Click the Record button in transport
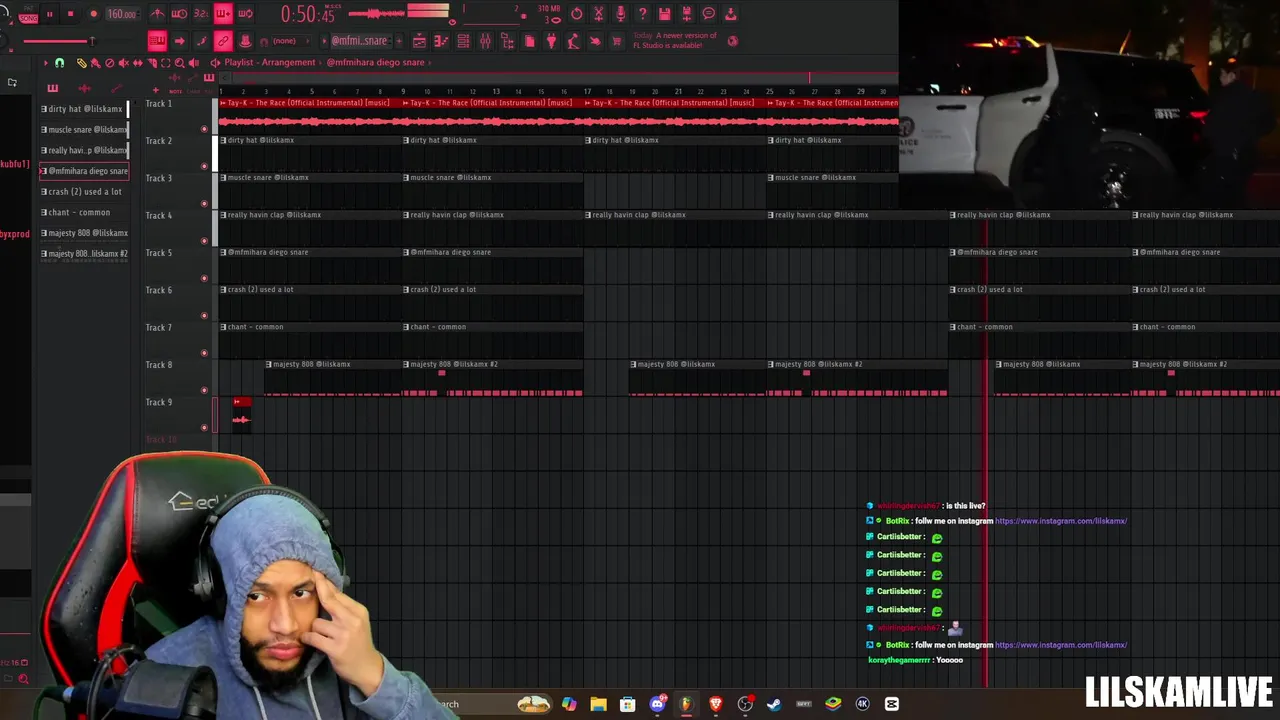The width and height of the screenshot is (1280, 720). click(x=93, y=14)
